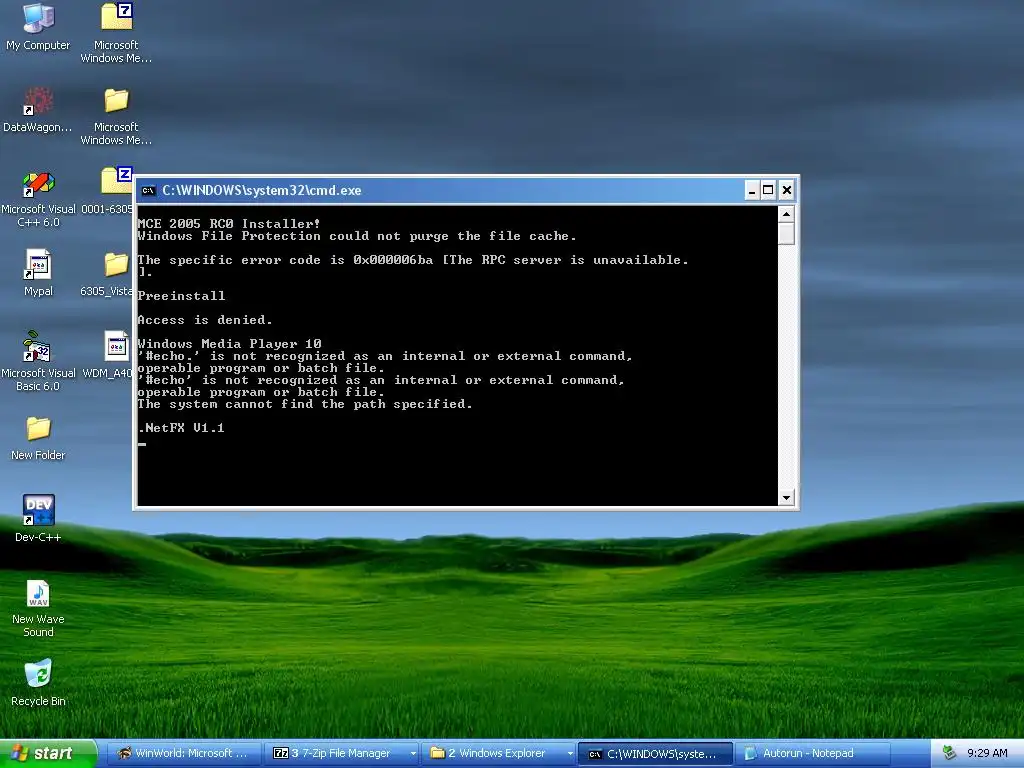Switch to WinWorld: Microsoft taskbar window
1024x768 pixels.
pos(183,753)
